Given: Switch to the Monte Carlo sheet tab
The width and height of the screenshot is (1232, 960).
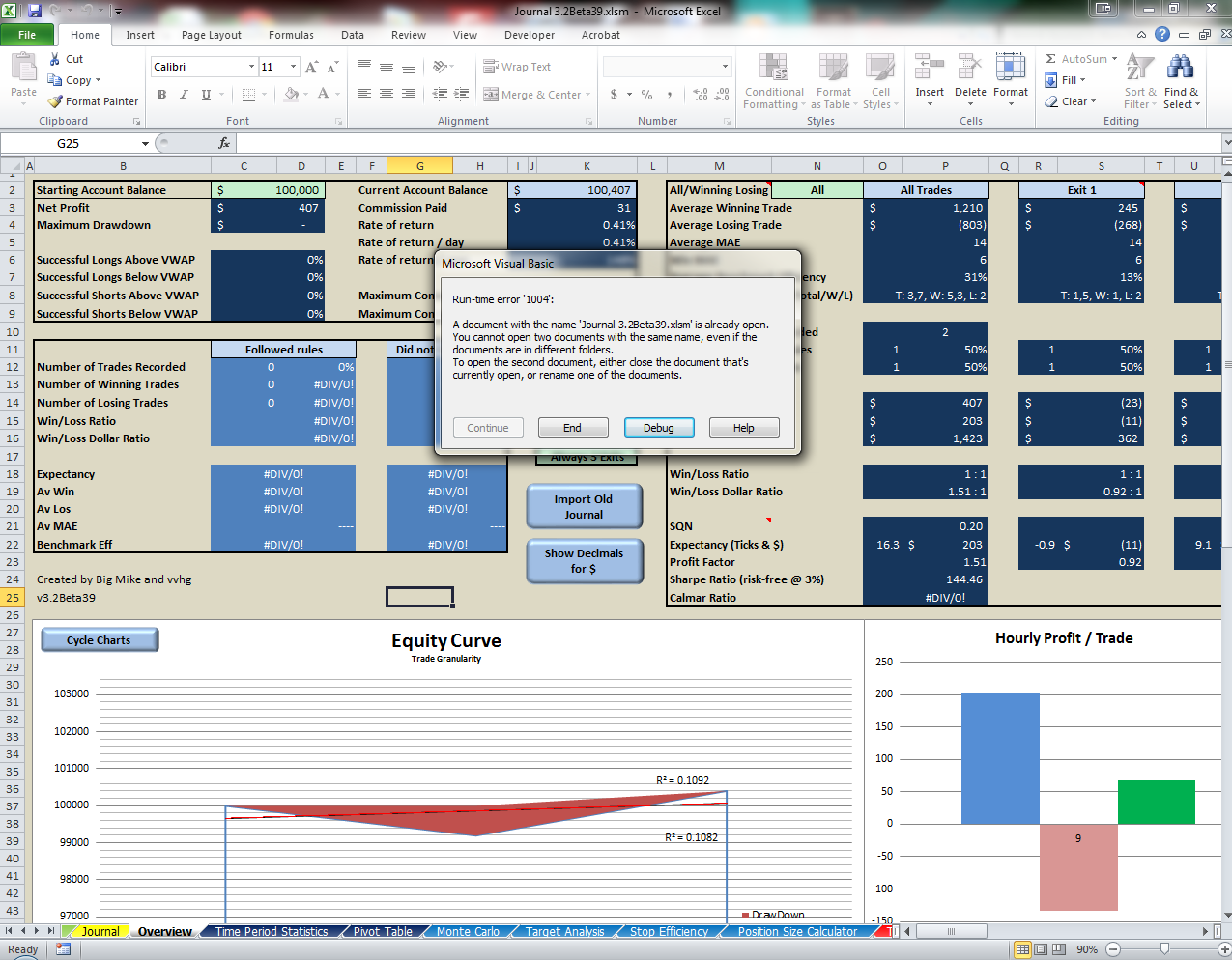Looking at the screenshot, I should click(x=468, y=932).
